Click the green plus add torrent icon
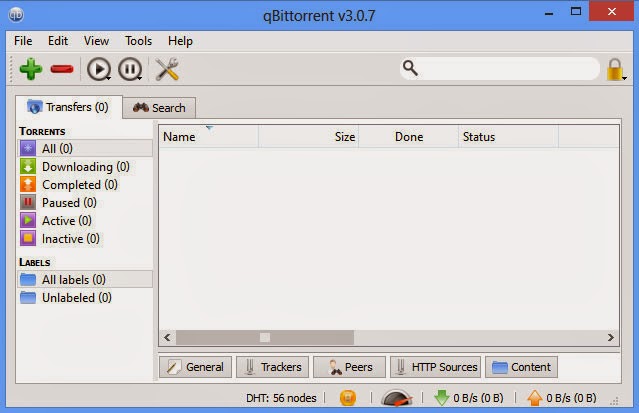 coord(31,69)
